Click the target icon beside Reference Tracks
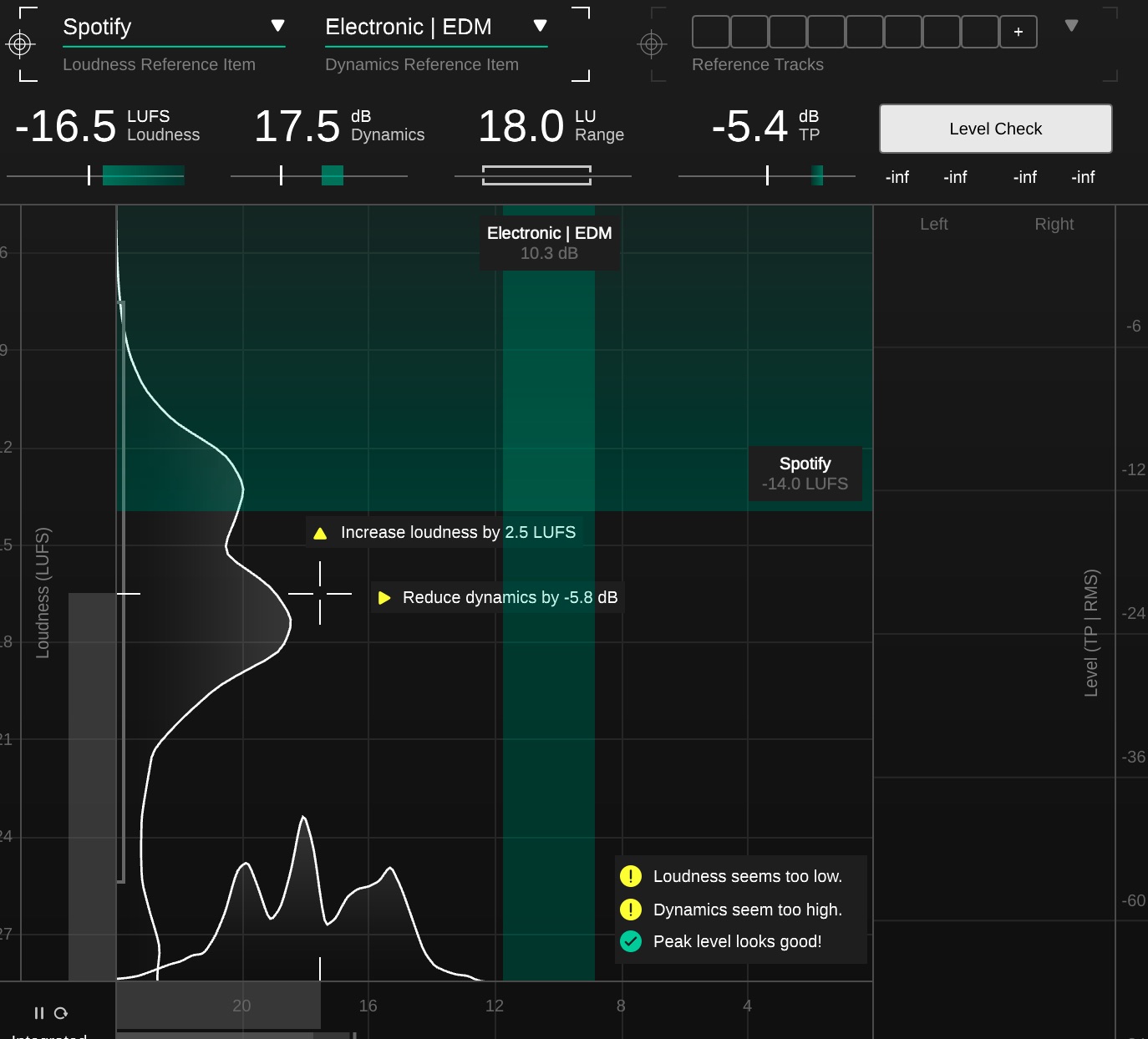The image size is (1148, 1039). pos(651,44)
